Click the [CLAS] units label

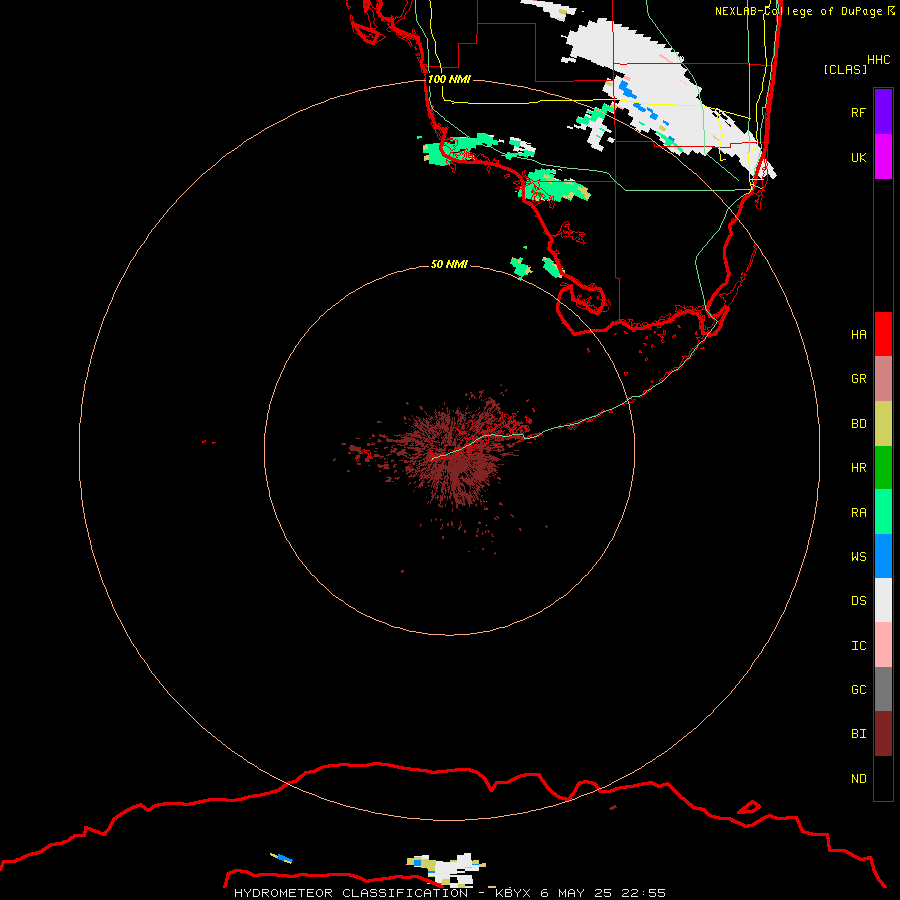coord(845,69)
